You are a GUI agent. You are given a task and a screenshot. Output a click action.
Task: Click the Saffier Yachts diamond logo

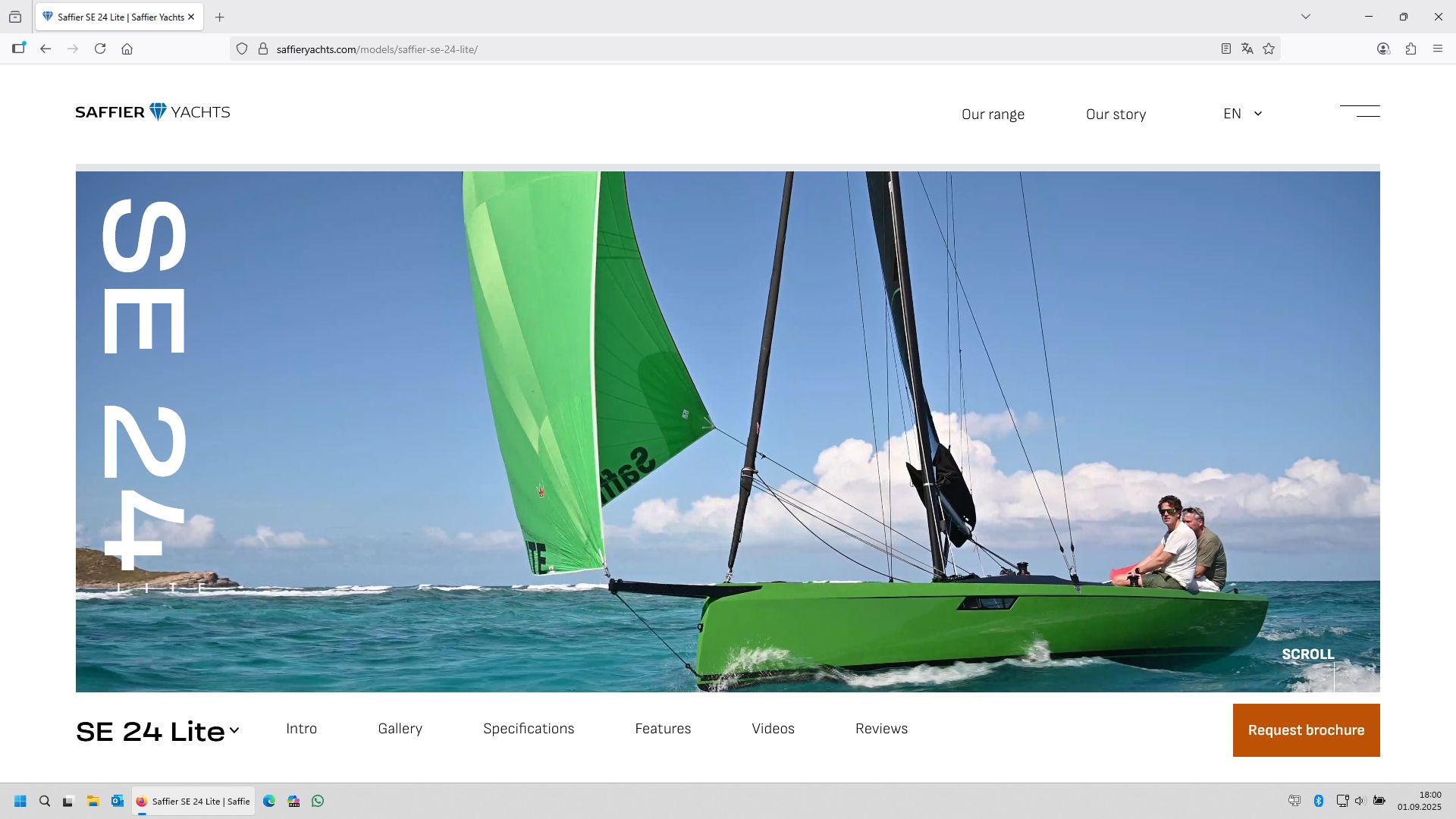pos(152,112)
